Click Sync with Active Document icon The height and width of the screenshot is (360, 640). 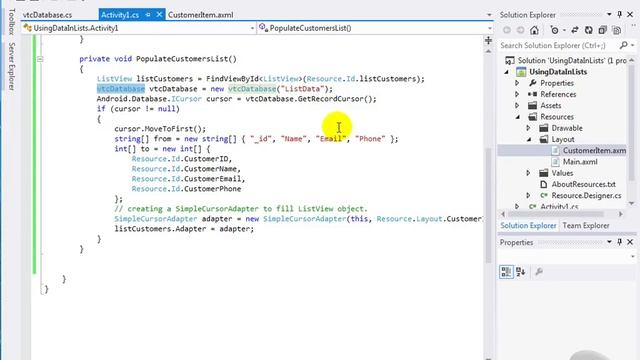575,30
